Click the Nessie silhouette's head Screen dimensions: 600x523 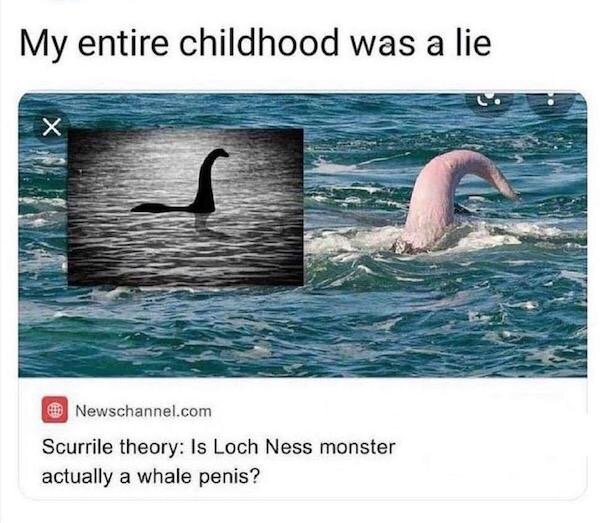[219, 153]
